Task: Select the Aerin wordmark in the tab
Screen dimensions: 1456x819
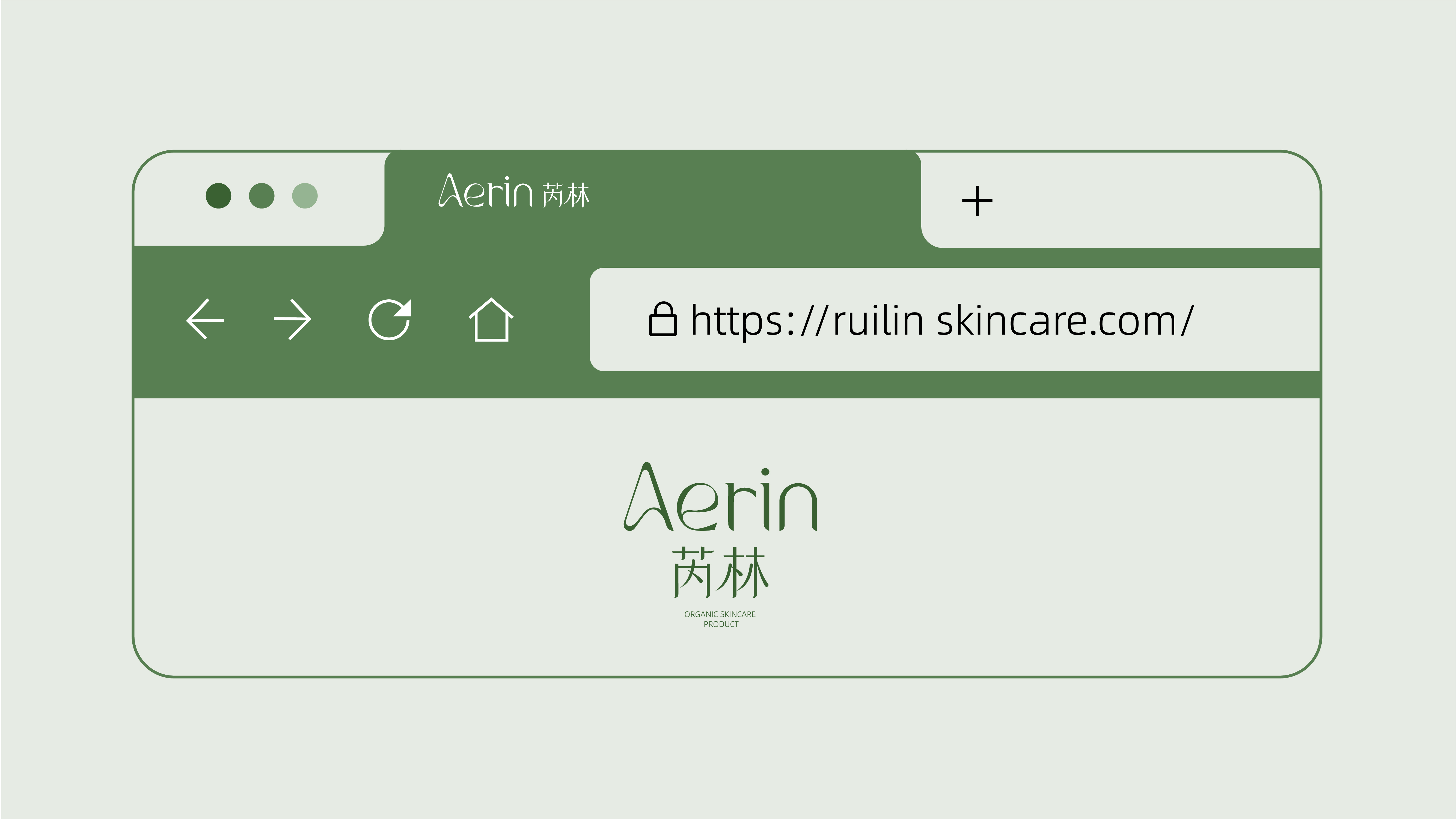Action: click(x=486, y=191)
